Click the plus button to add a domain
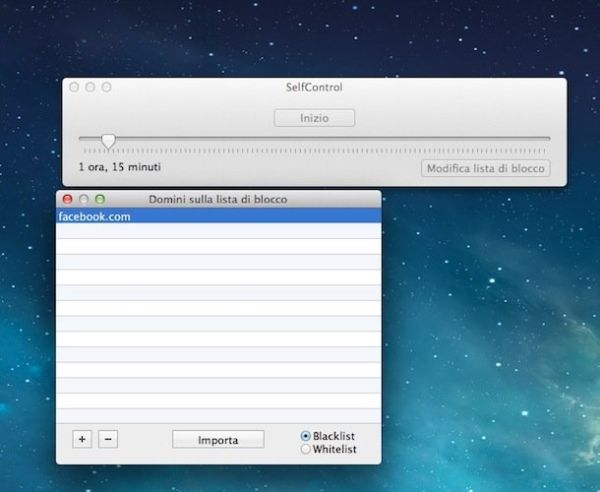The image size is (600, 492). 82,439
